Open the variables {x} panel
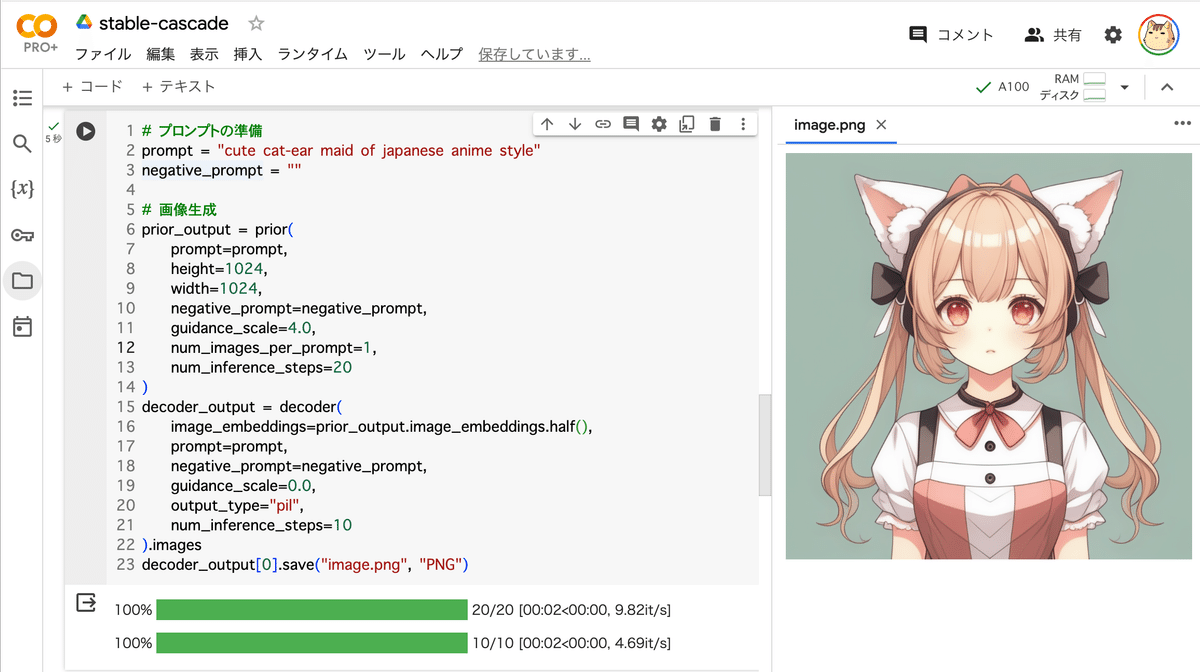The width and height of the screenshot is (1200, 672). point(22,189)
